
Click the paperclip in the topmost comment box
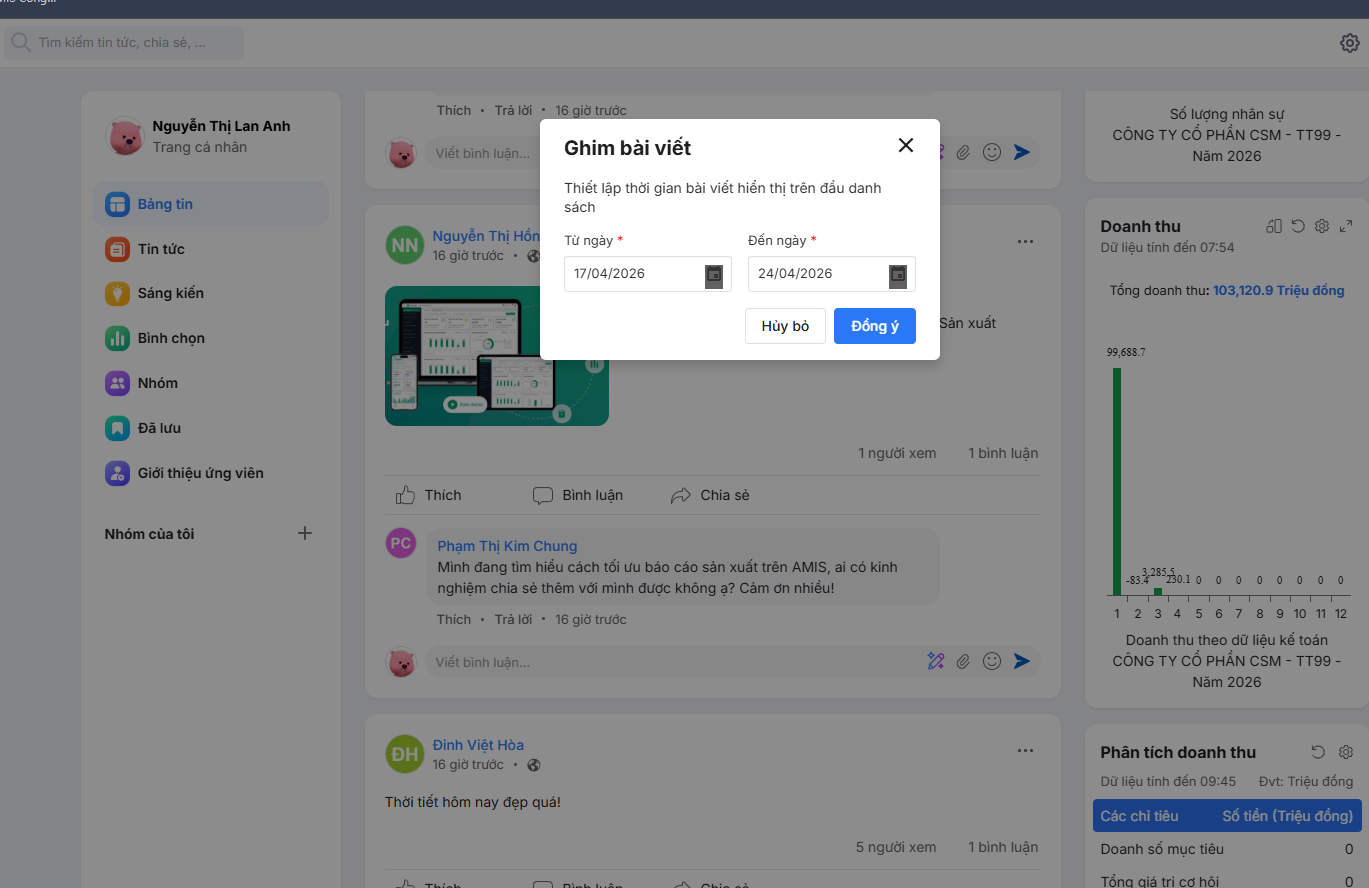(964, 152)
